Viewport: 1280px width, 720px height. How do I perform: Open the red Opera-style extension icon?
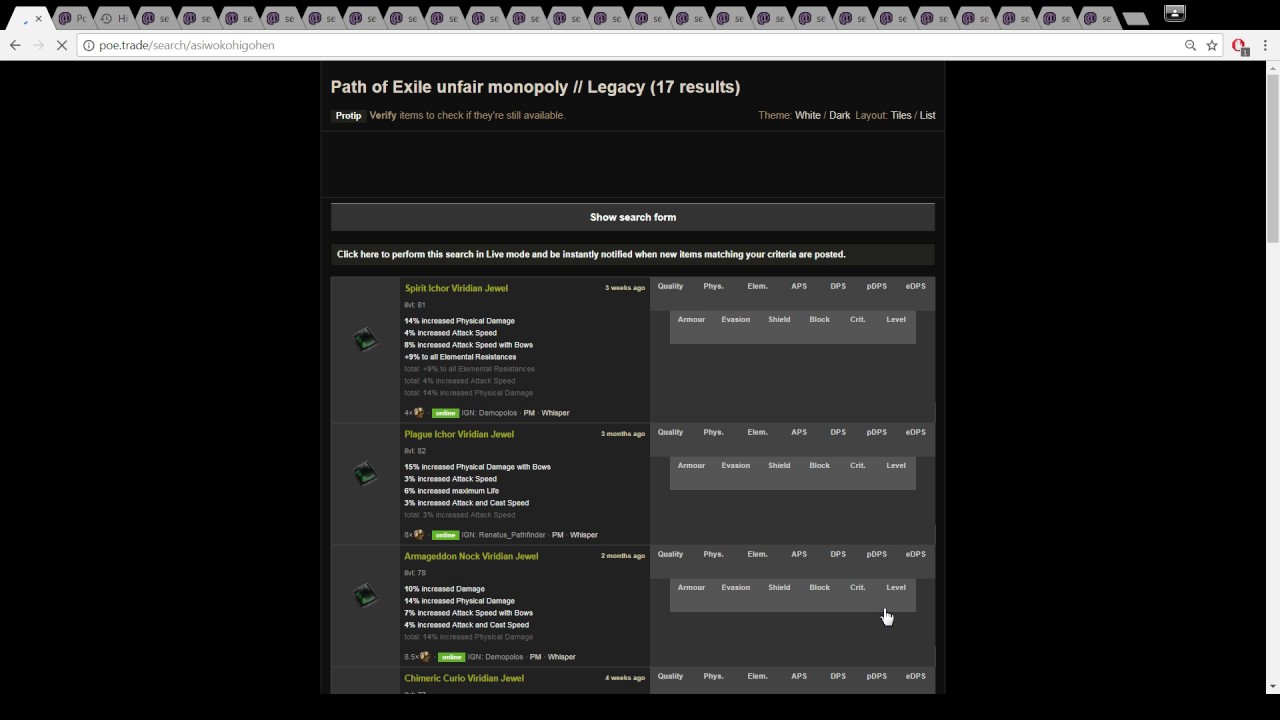click(x=1240, y=45)
